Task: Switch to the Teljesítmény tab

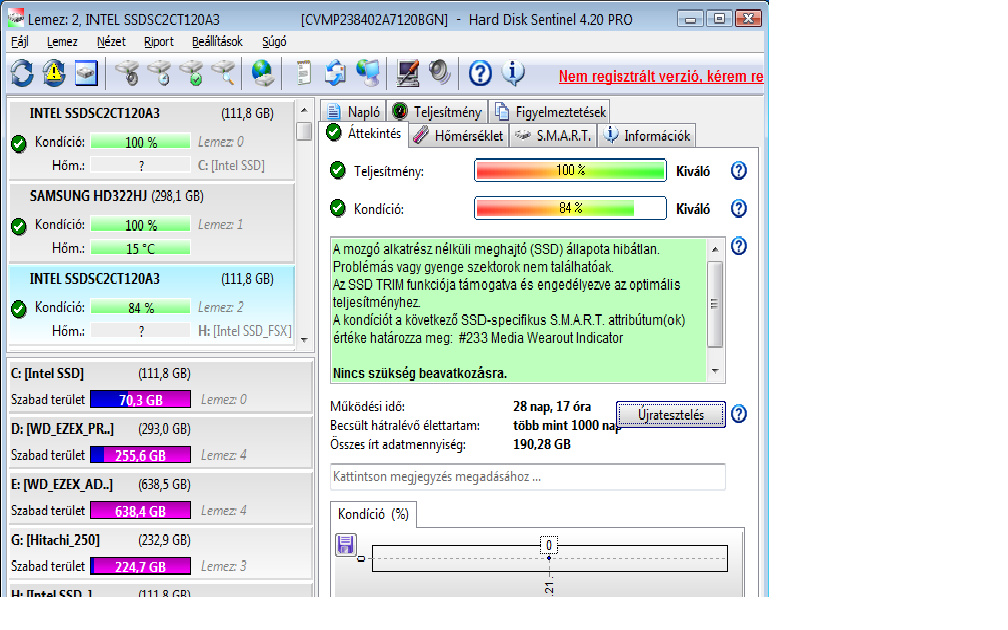Action: click(x=437, y=112)
